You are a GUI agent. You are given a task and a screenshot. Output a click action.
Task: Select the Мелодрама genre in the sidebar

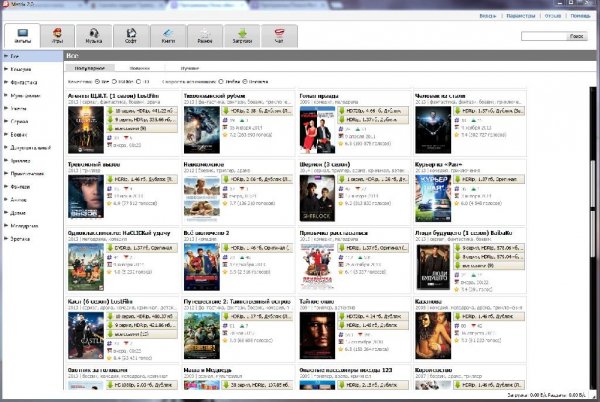click(x=24, y=226)
